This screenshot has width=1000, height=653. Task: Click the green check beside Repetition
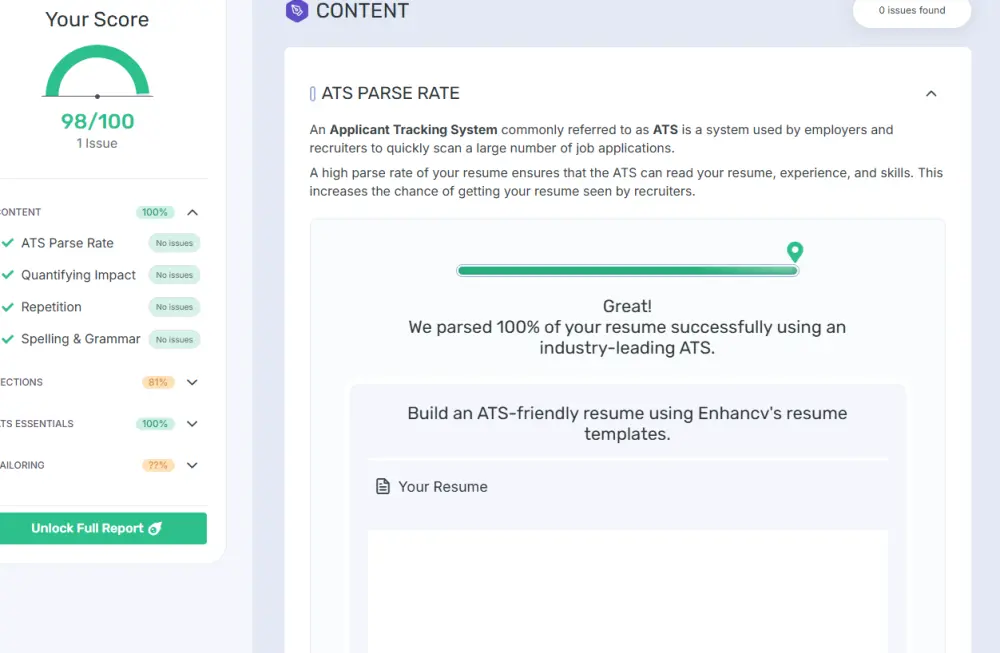point(8,307)
